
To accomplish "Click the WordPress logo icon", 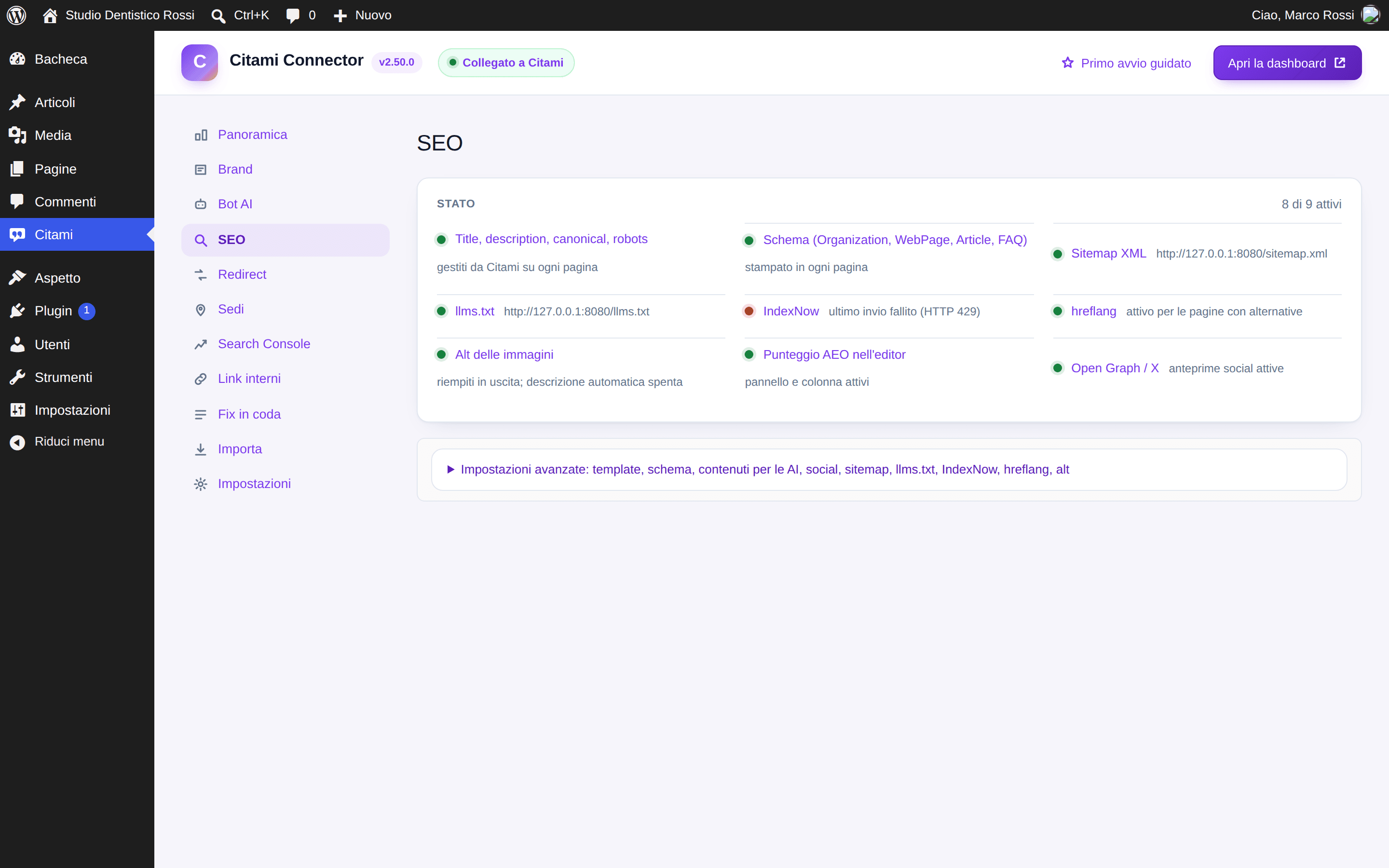I will pyautogui.click(x=17, y=15).
